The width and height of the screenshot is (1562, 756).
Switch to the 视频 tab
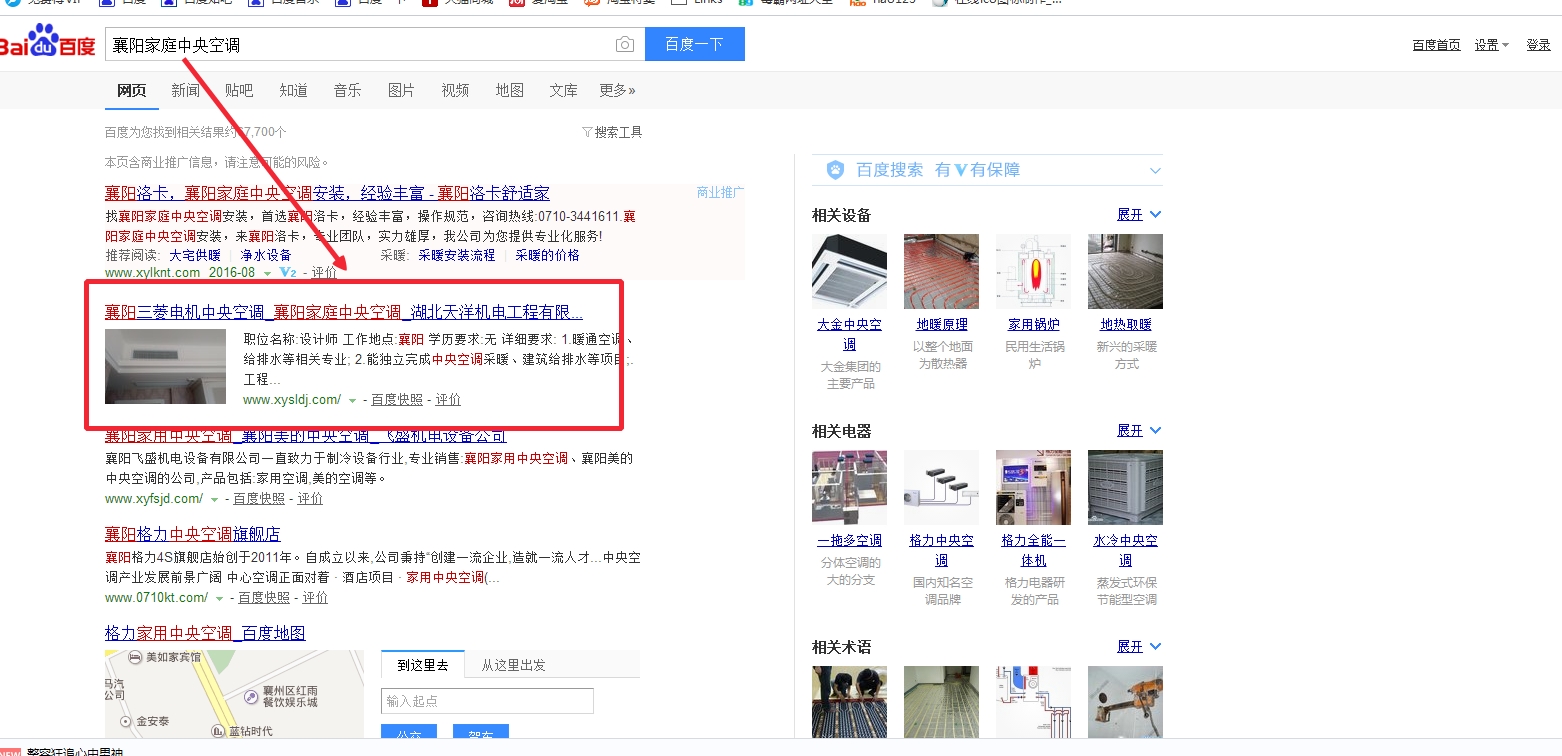455,90
